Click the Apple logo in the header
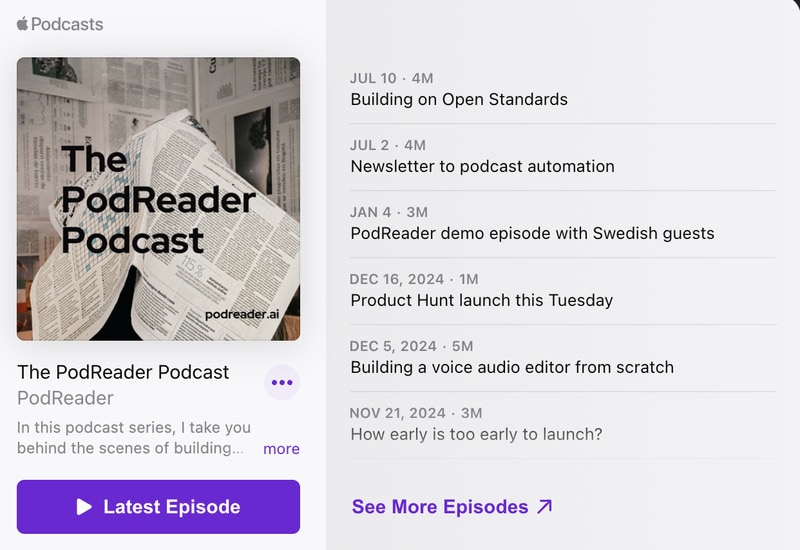800x550 pixels. click(22, 24)
